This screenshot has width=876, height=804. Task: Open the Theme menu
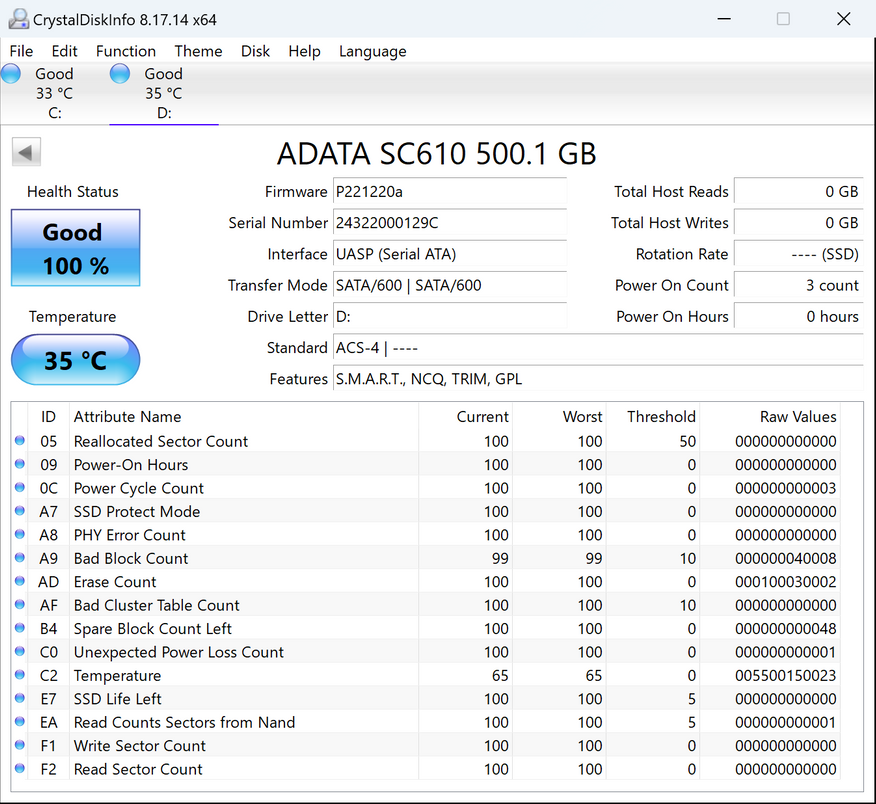198,51
